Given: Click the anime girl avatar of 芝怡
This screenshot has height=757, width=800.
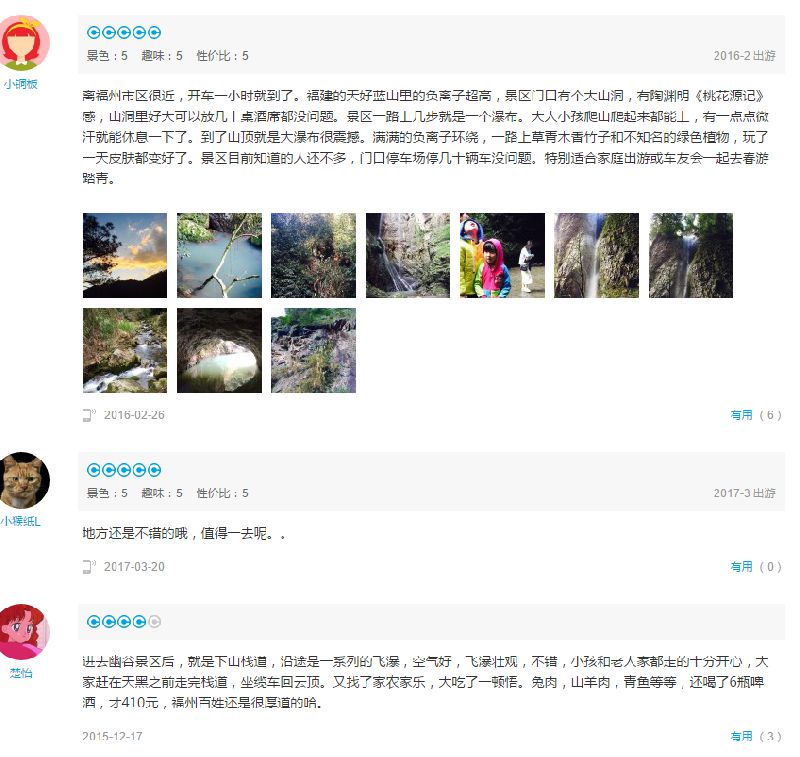Looking at the screenshot, I should coord(23,632).
